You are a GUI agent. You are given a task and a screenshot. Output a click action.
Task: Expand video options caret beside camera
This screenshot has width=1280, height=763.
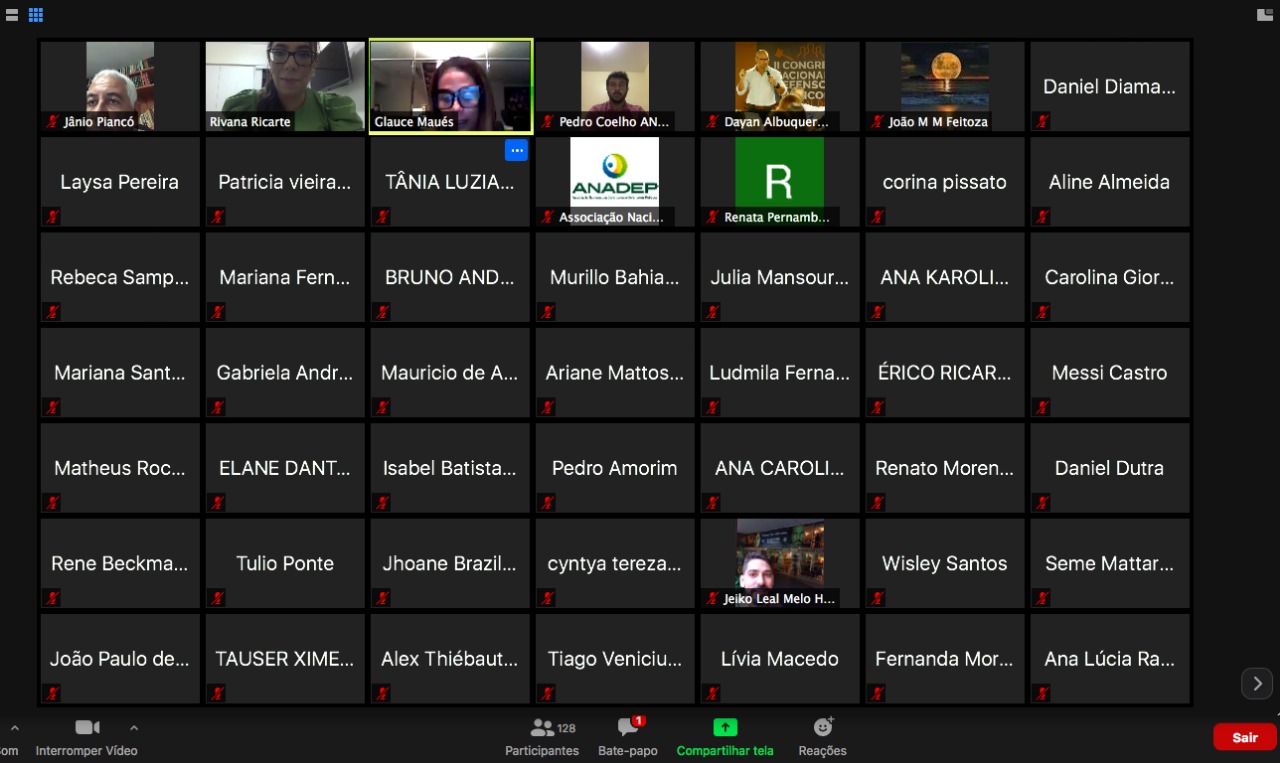pyautogui.click(x=134, y=728)
